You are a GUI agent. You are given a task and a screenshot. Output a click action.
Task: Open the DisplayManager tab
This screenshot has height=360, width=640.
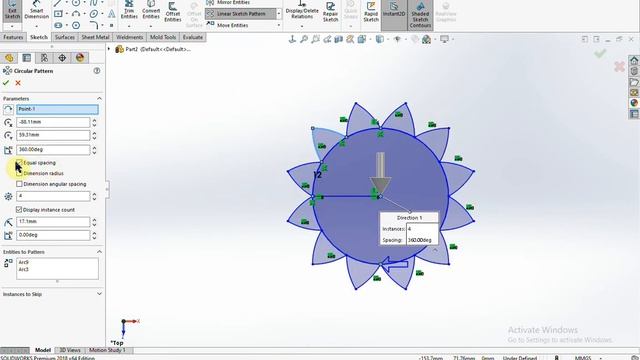coord(80,58)
